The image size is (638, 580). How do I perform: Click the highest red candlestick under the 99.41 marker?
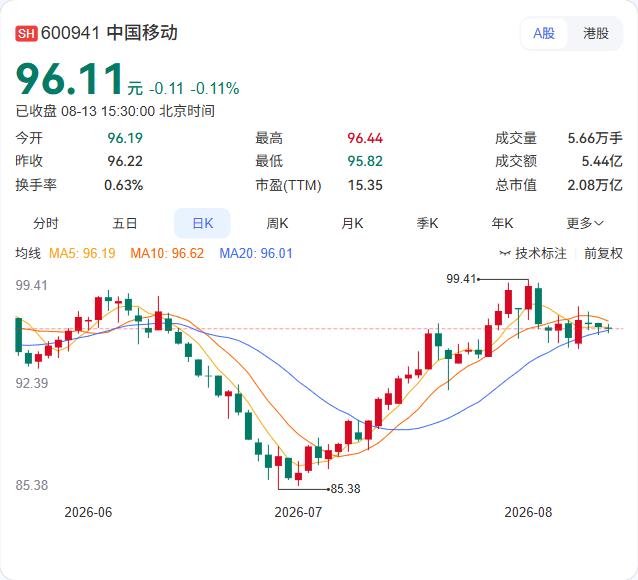pyautogui.click(x=528, y=297)
